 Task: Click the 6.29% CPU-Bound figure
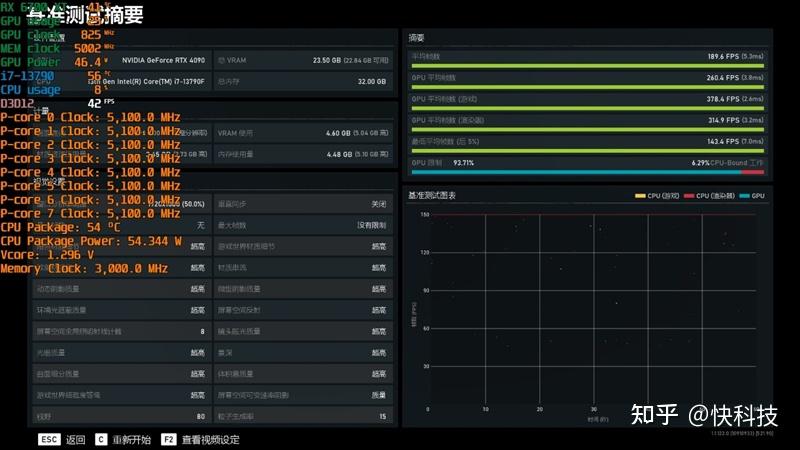(701, 163)
